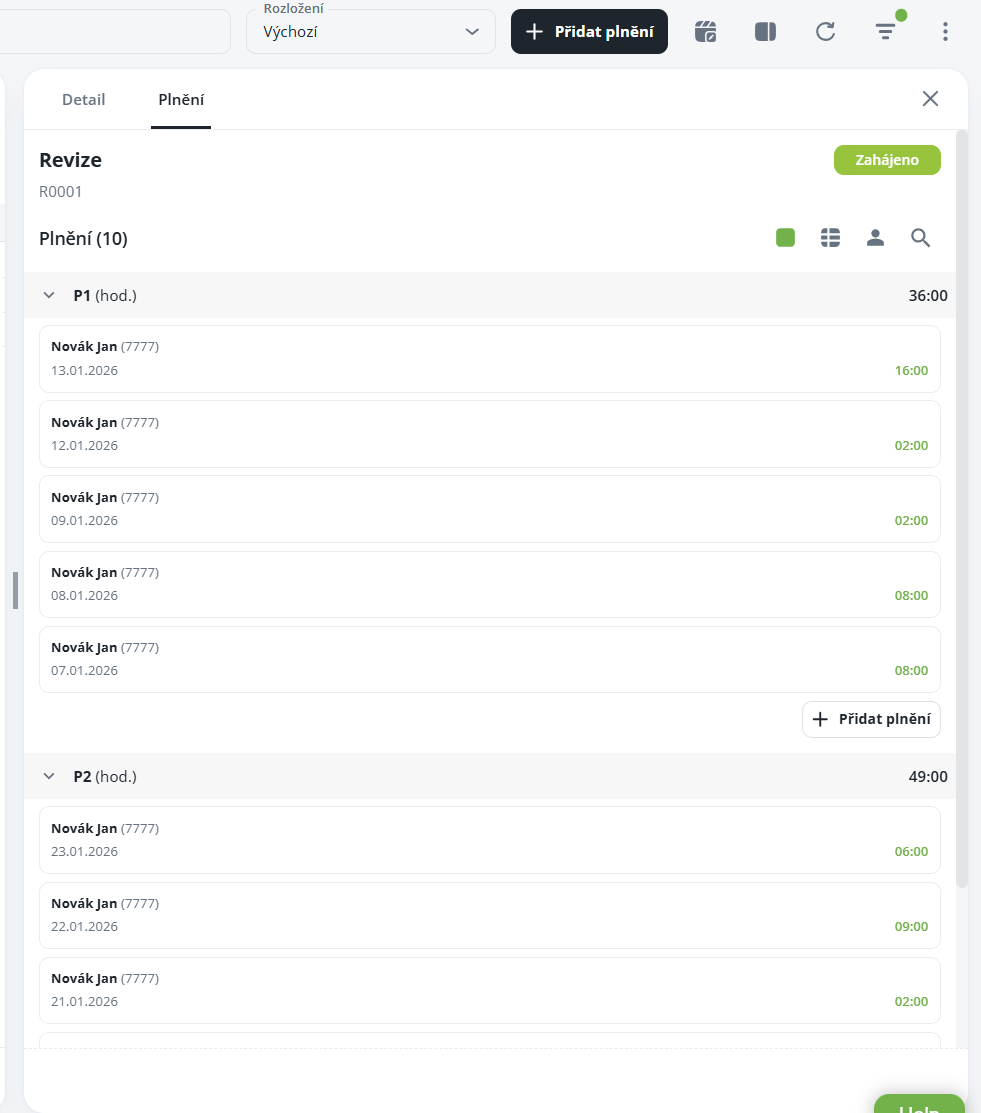Click the green square color swatch
This screenshot has width=981, height=1113.
point(785,238)
